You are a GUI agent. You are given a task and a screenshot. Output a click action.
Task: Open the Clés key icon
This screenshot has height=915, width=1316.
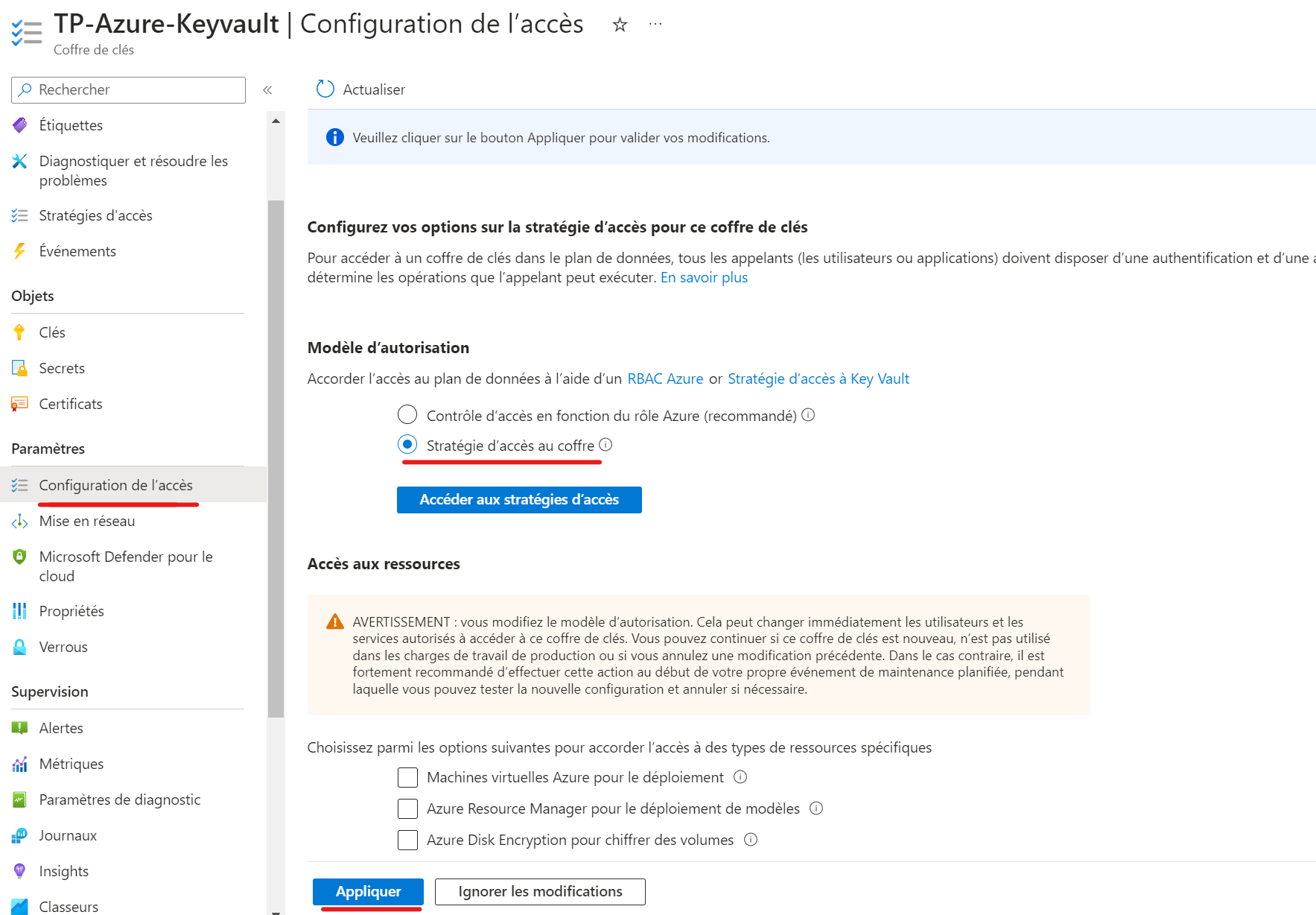pyautogui.click(x=19, y=332)
